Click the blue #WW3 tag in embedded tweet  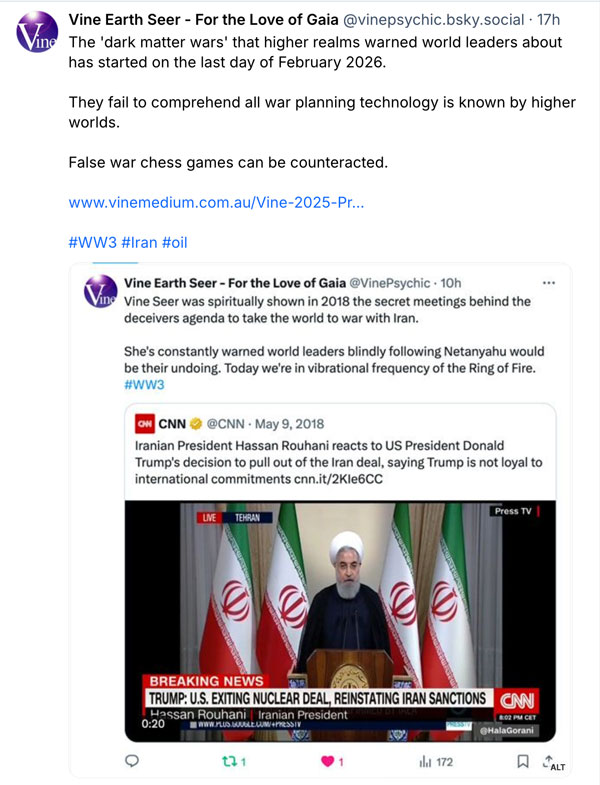[x=144, y=384]
